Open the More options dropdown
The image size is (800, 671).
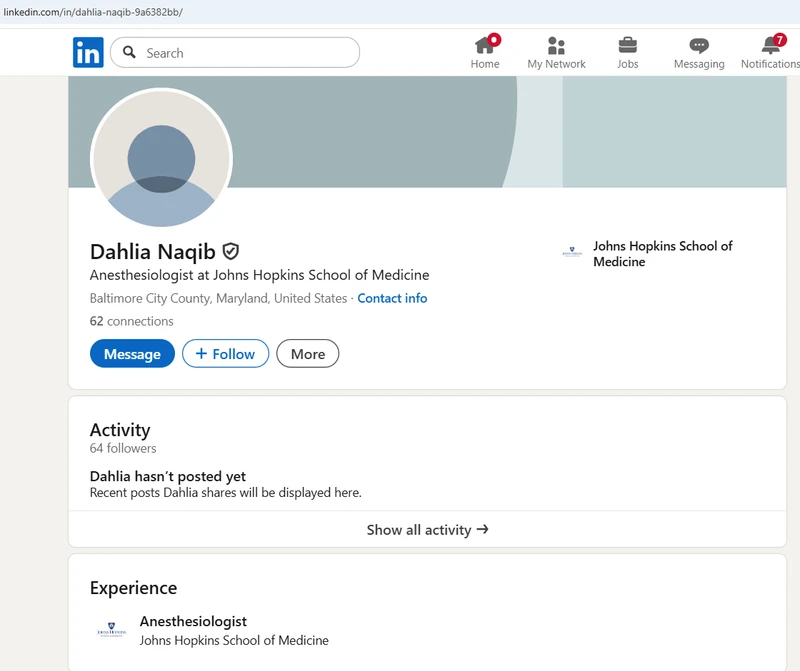click(307, 354)
